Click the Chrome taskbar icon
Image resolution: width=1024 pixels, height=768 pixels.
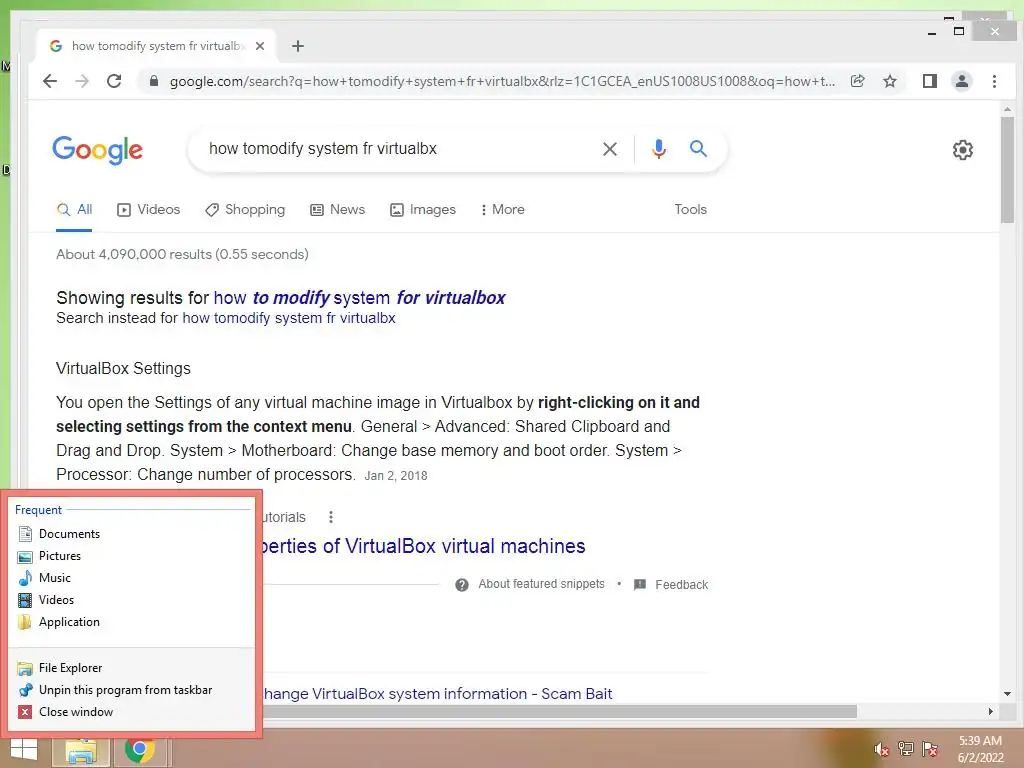(139, 751)
